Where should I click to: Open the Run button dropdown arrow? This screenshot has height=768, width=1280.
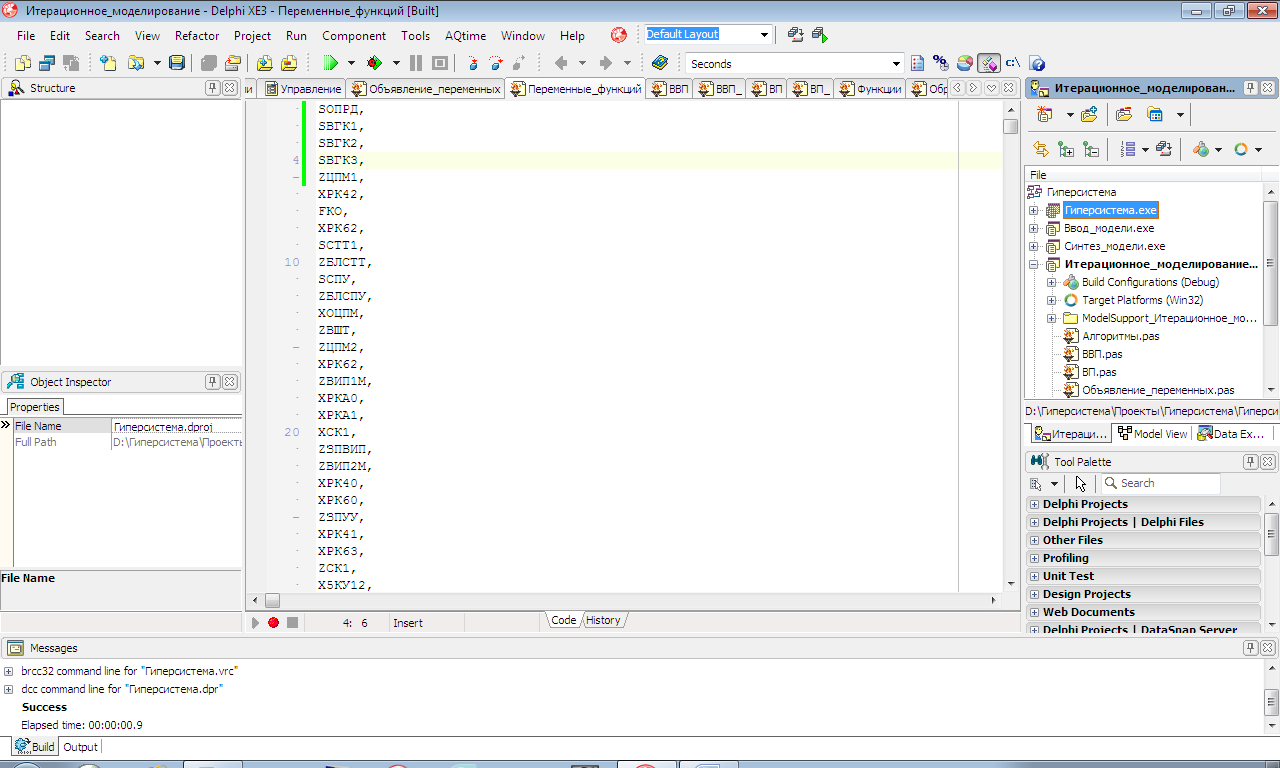pos(351,63)
